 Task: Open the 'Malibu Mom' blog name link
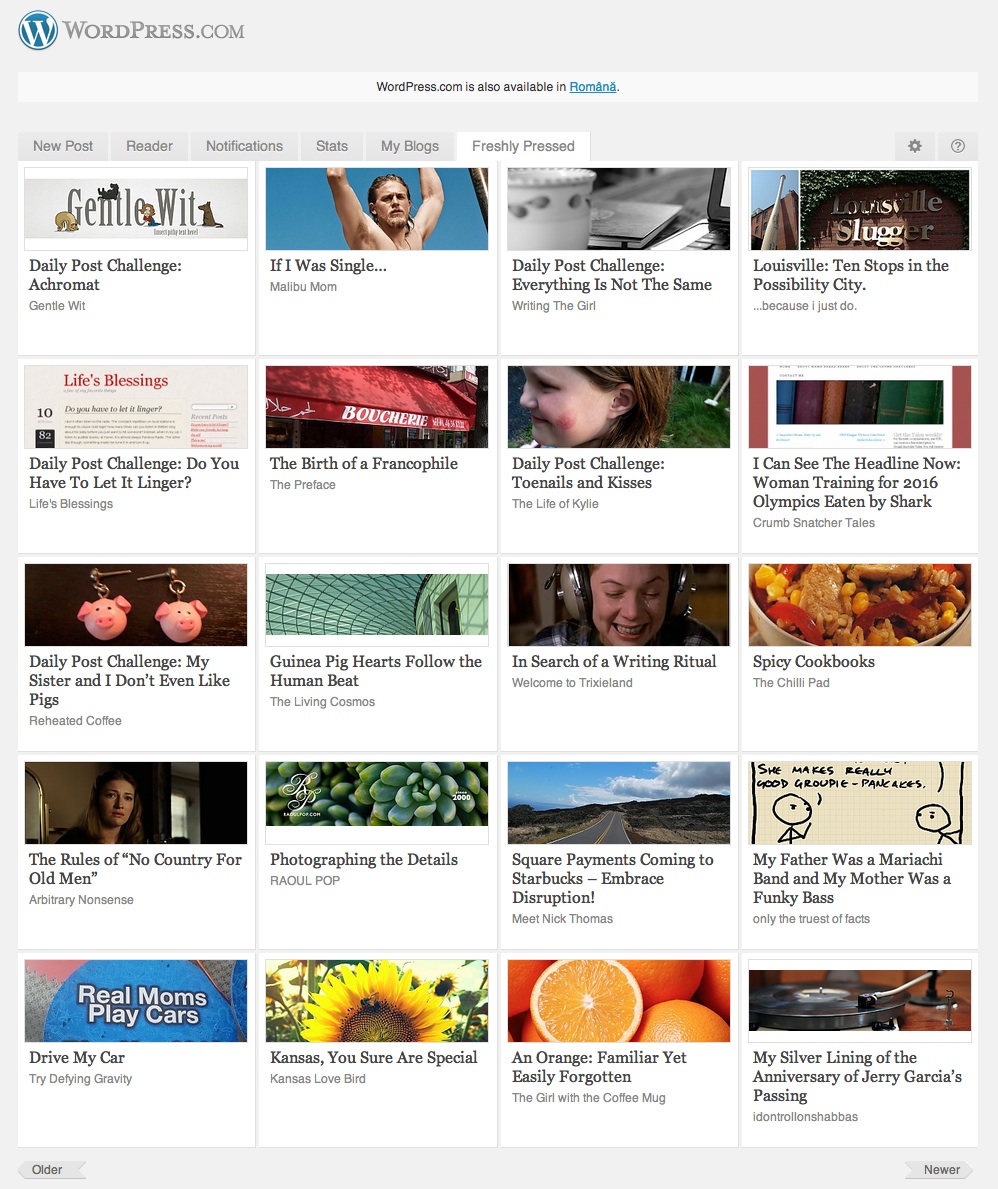(x=303, y=287)
